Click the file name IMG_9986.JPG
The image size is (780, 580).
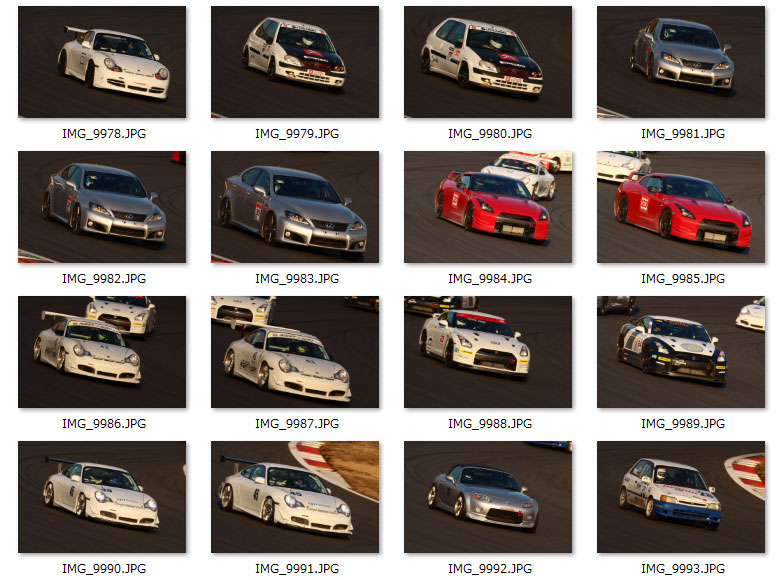104,424
